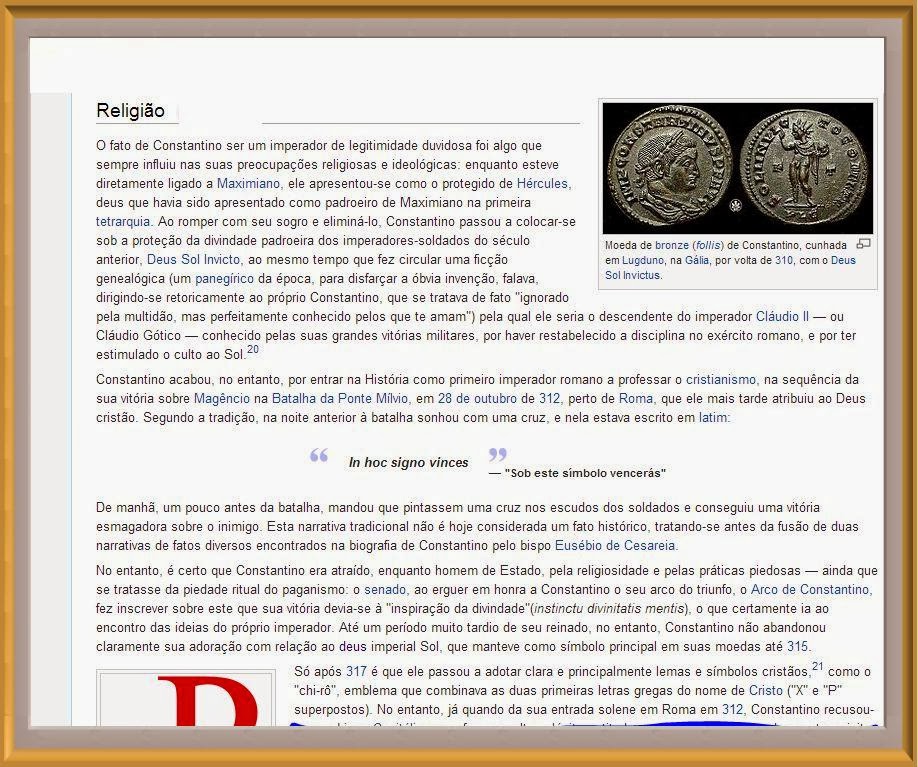This screenshot has width=918, height=767.
Task: Click the enlarge icon beside coin caption
Action: point(864,244)
